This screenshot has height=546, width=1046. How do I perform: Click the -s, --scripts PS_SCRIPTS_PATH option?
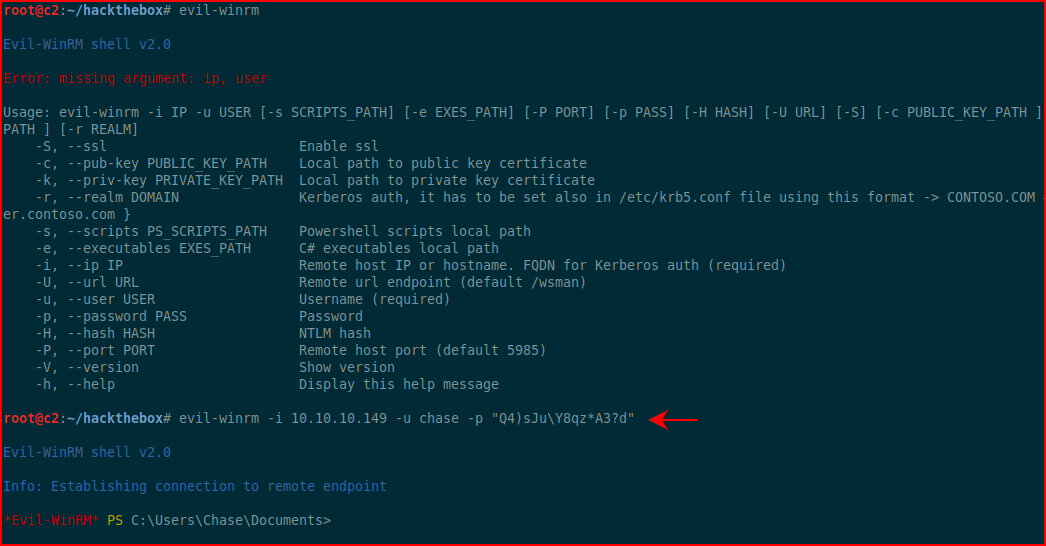coord(151,232)
